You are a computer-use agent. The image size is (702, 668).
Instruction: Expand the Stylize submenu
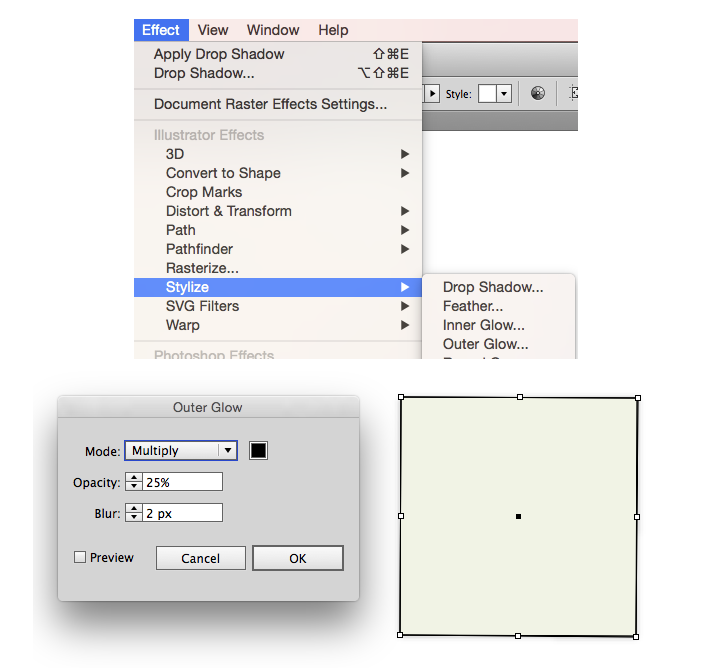point(278,287)
